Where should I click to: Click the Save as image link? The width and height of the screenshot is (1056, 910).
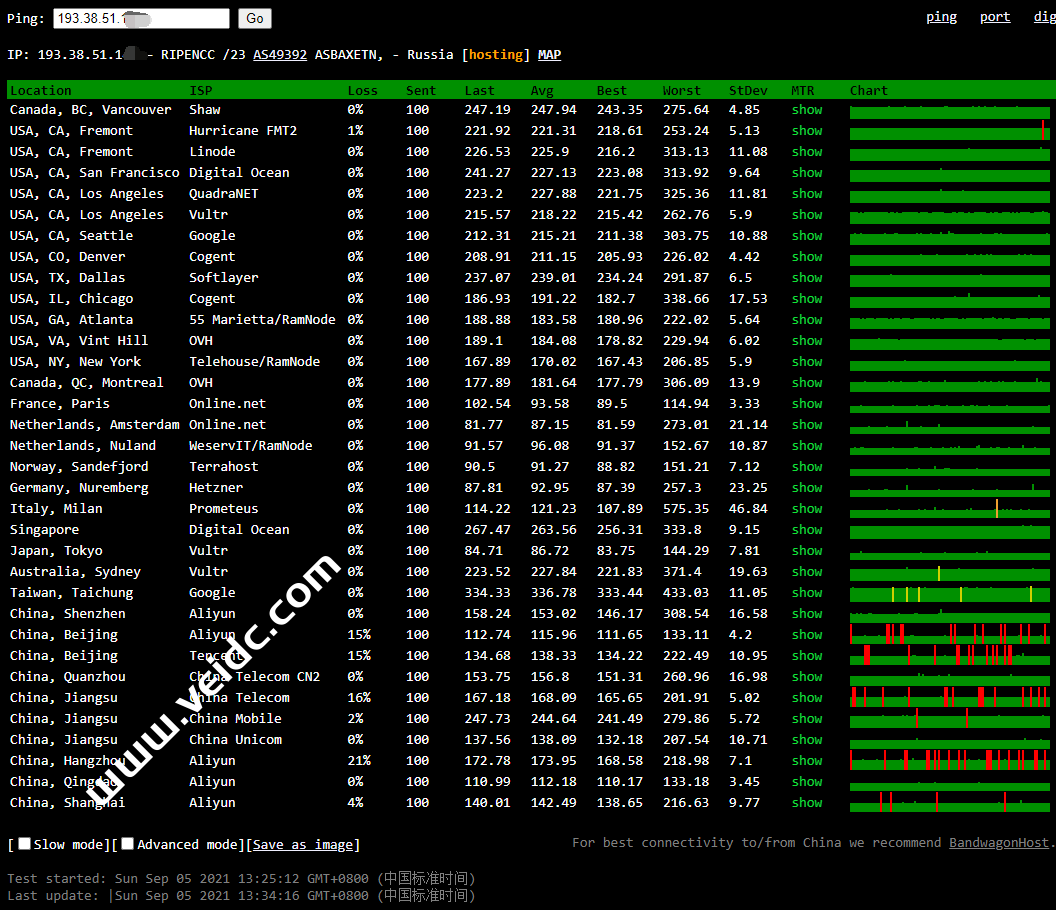303,844
